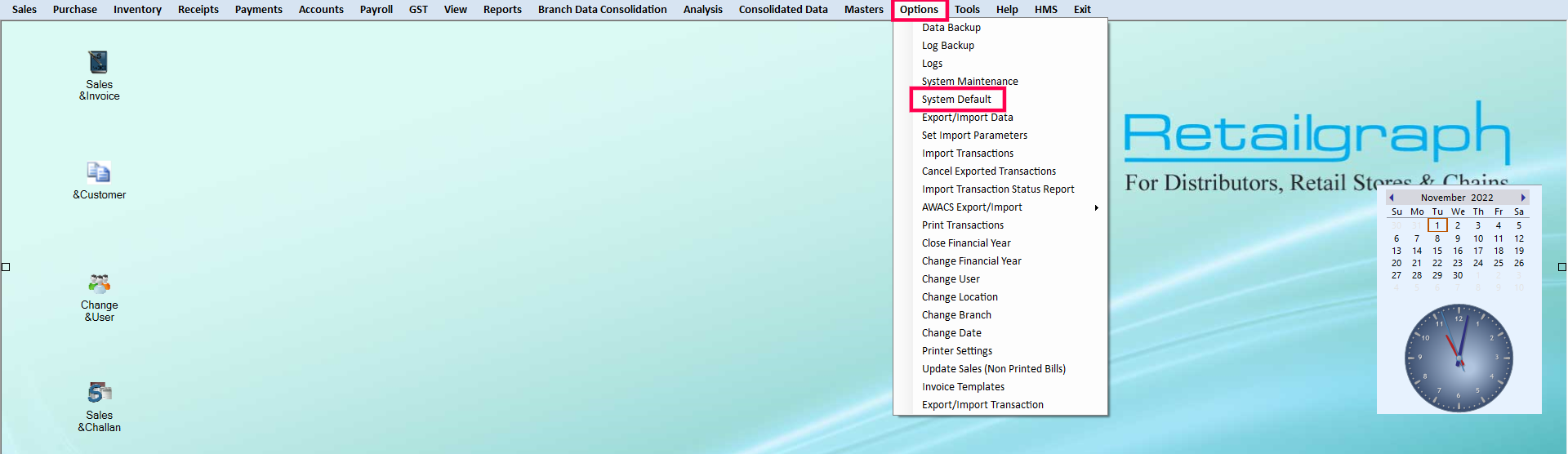Open the Reports menu
Viewport: 1568px width, 454px height.
pos(502,10)
